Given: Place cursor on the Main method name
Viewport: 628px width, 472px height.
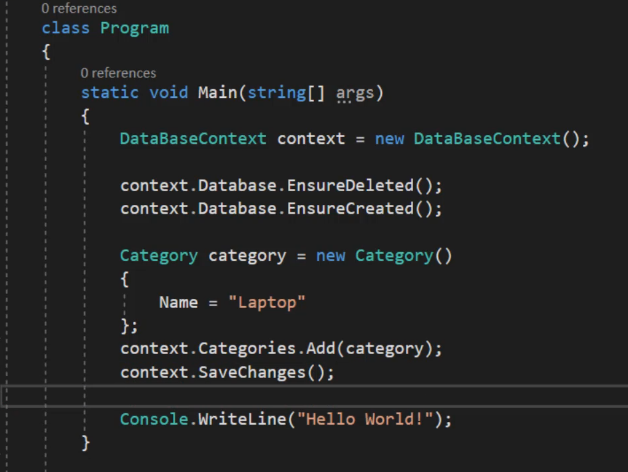Looking at the screenshot, I should pyautogui.click(x=217, y=93).
